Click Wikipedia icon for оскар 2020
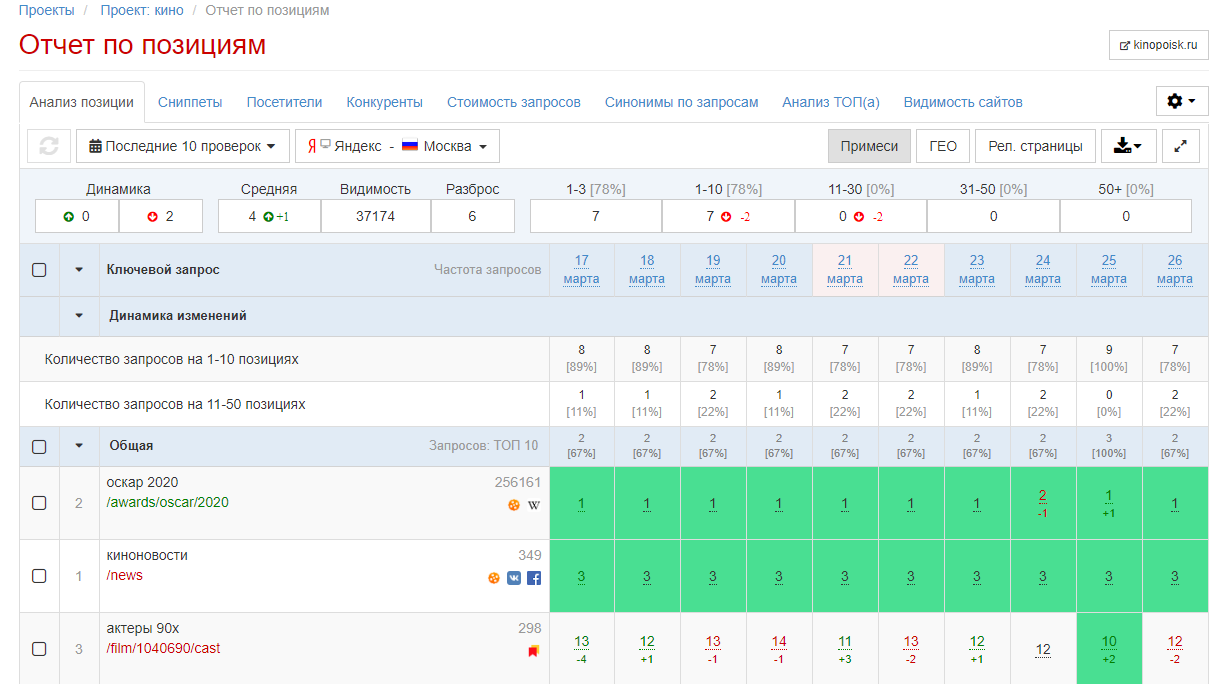This screenshot has height=684, width=1226. [x=534, y=505]
